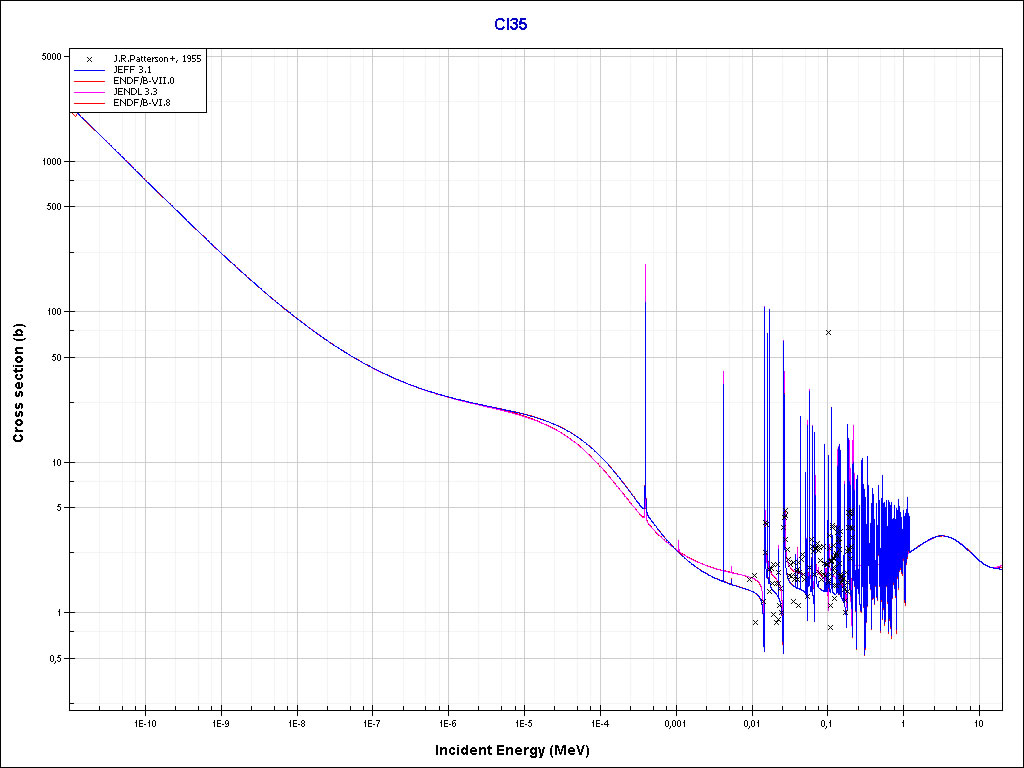This screenshot has height=768, width=1024.
Task: Click the top of the tallest resonance peak
Action: coord(645,265)
